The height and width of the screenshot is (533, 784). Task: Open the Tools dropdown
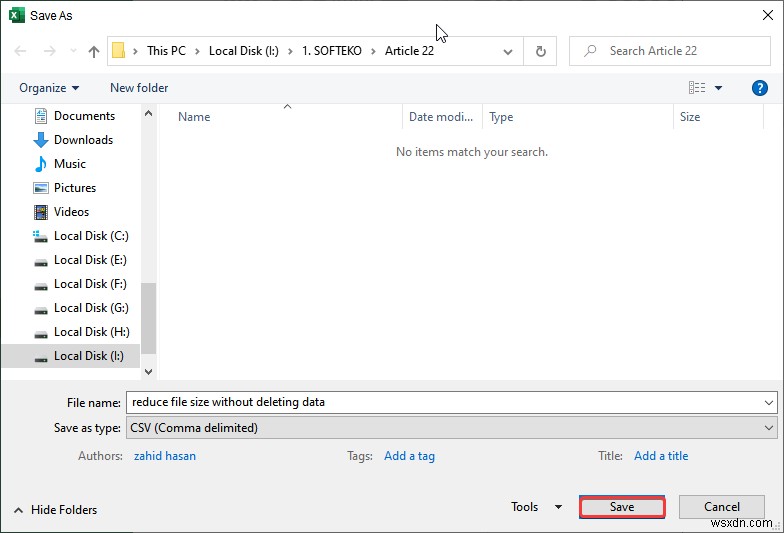[536, 507]
